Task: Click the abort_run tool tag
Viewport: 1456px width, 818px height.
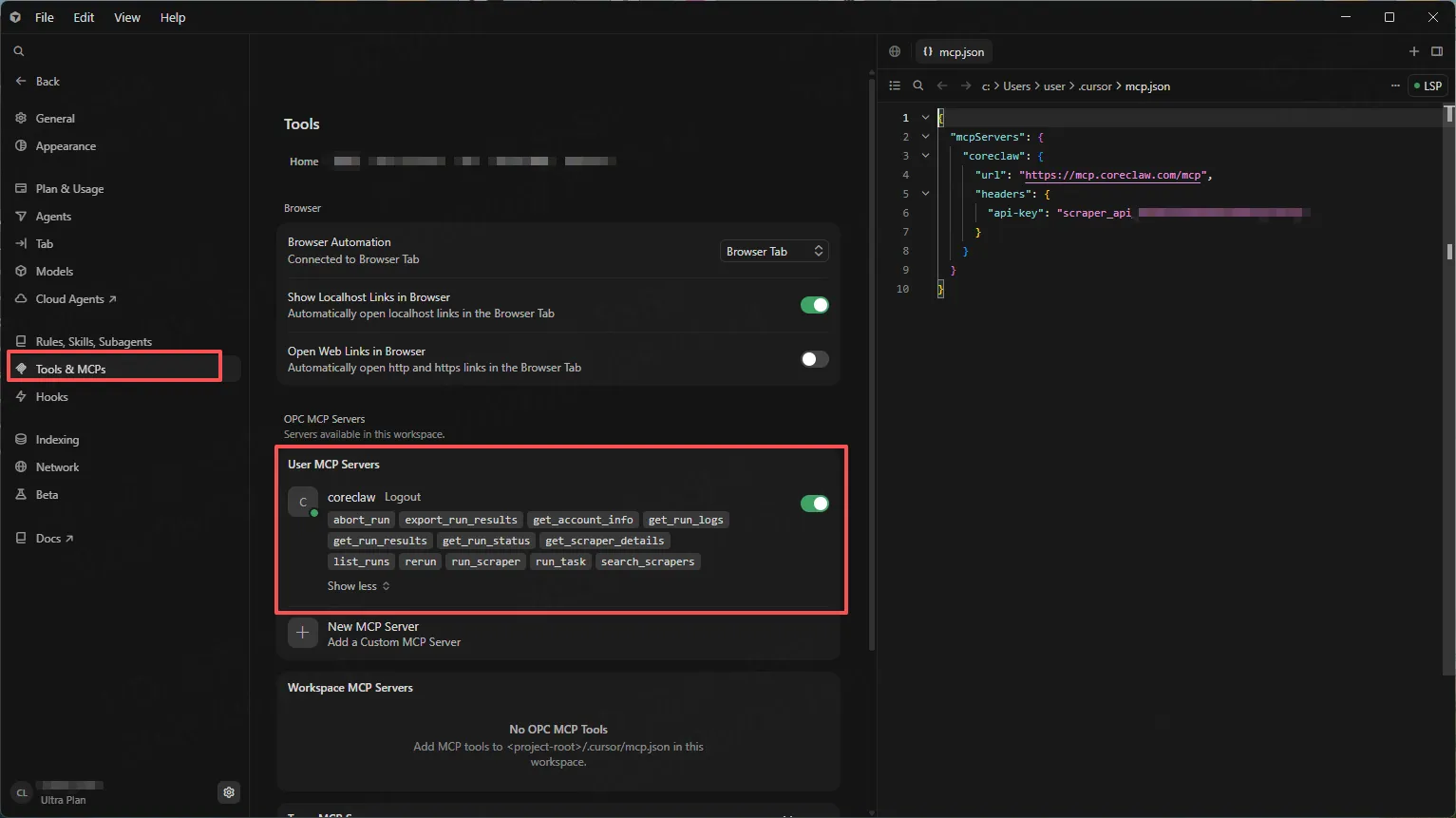Action: click(362, 520)
